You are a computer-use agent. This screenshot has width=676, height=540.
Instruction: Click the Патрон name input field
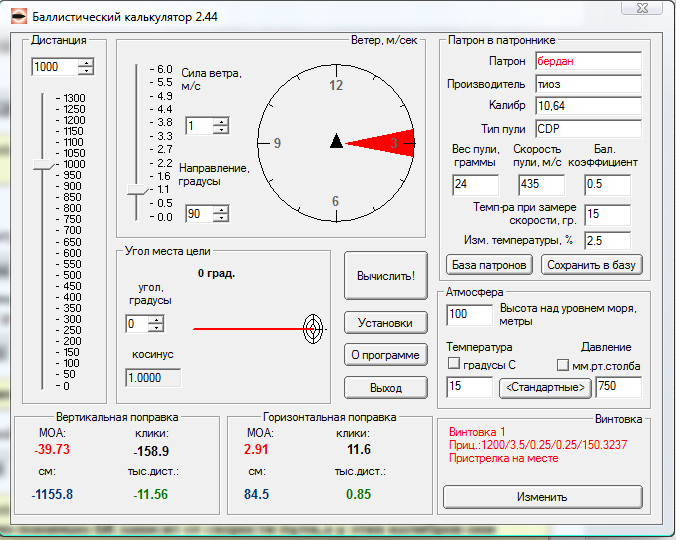(x=587, y=60)
